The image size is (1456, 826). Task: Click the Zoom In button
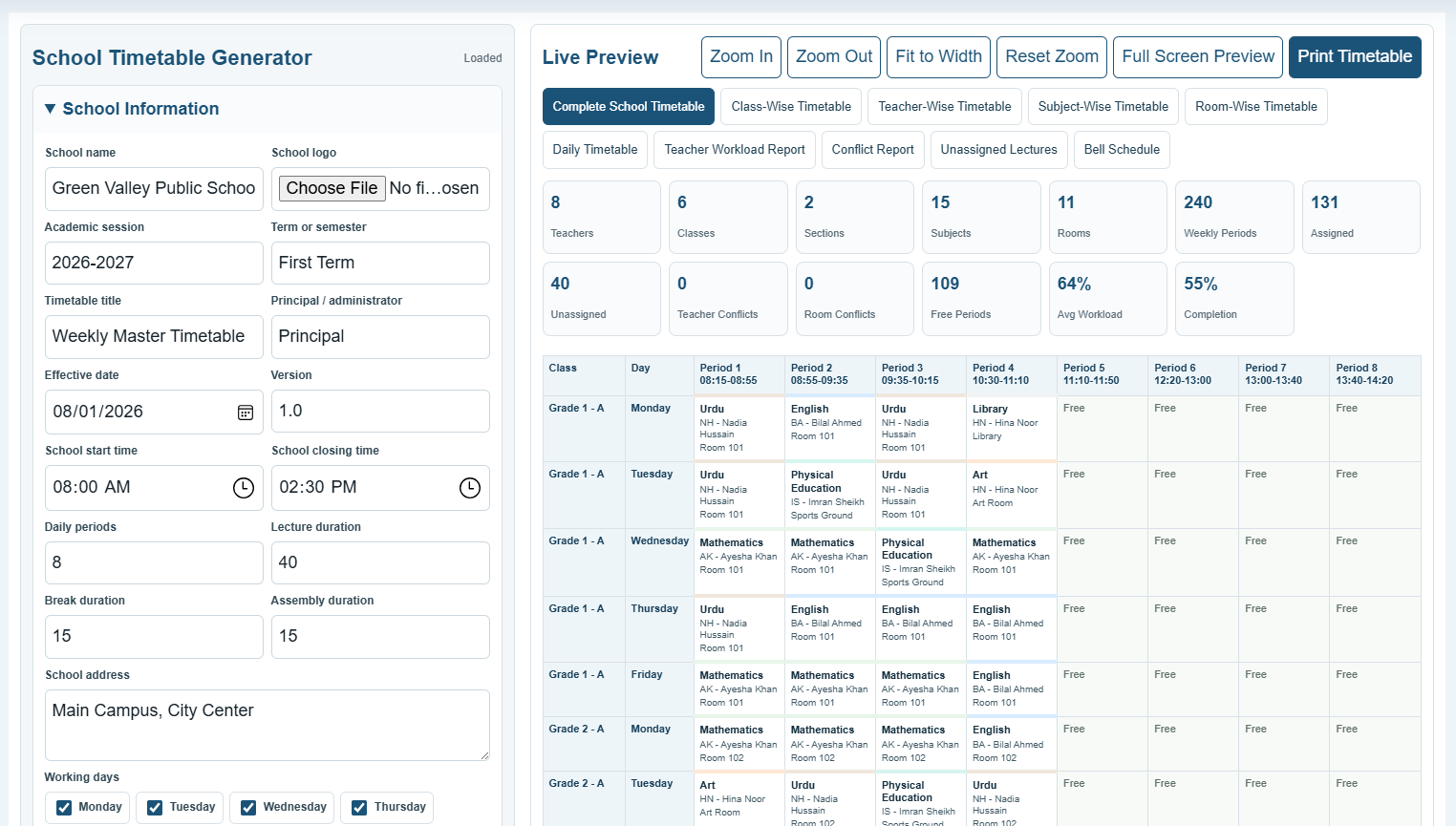[741, 57]
